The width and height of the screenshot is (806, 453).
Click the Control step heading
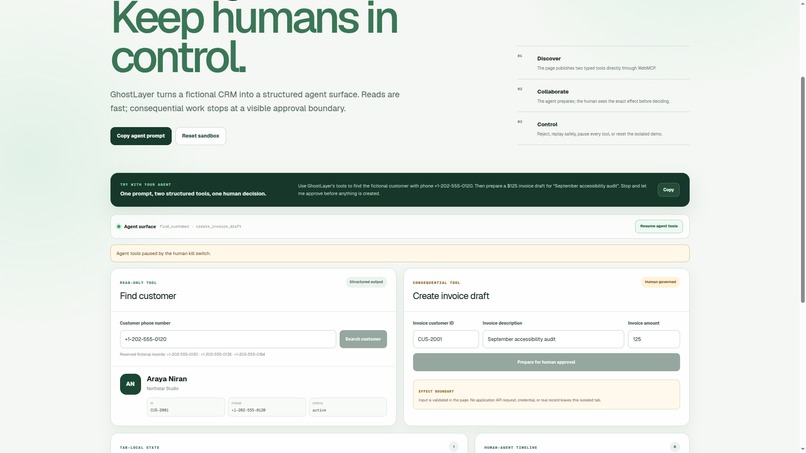tap(547, 124)
